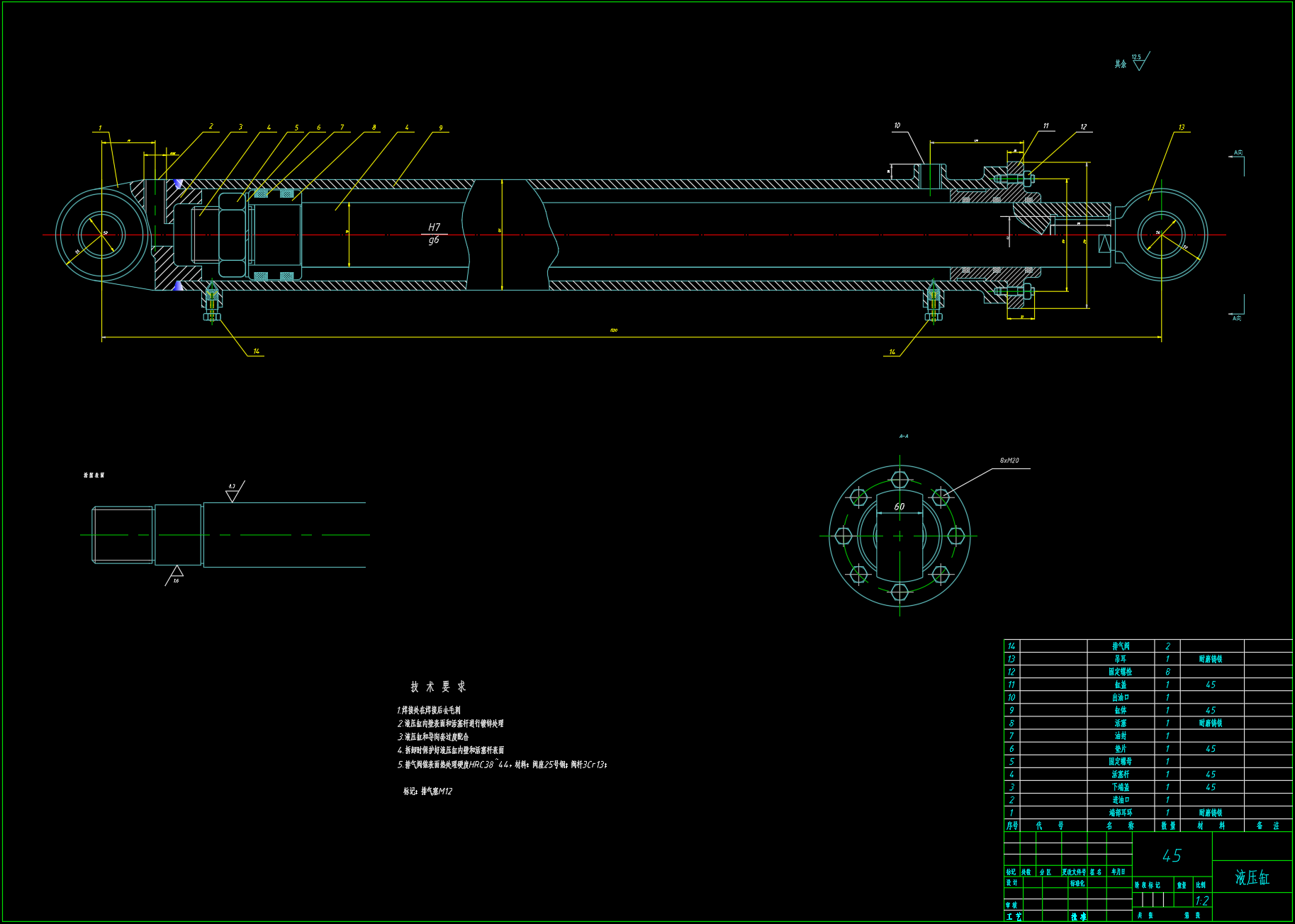1295x924 pixels.
Task: Click the 固定螺栓 row in parts list
Action: 1120,672
